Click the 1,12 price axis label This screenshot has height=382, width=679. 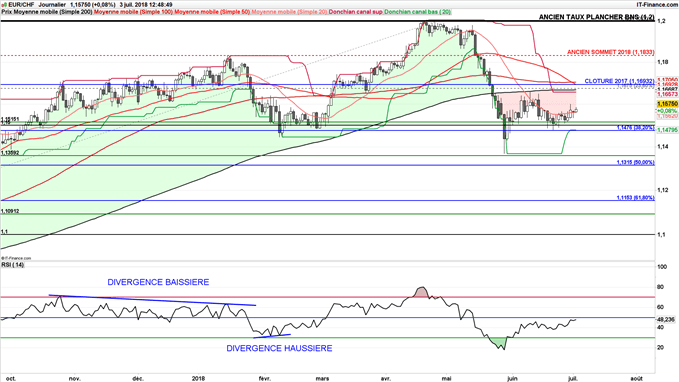pyautogui.click(x=663, y=190)
